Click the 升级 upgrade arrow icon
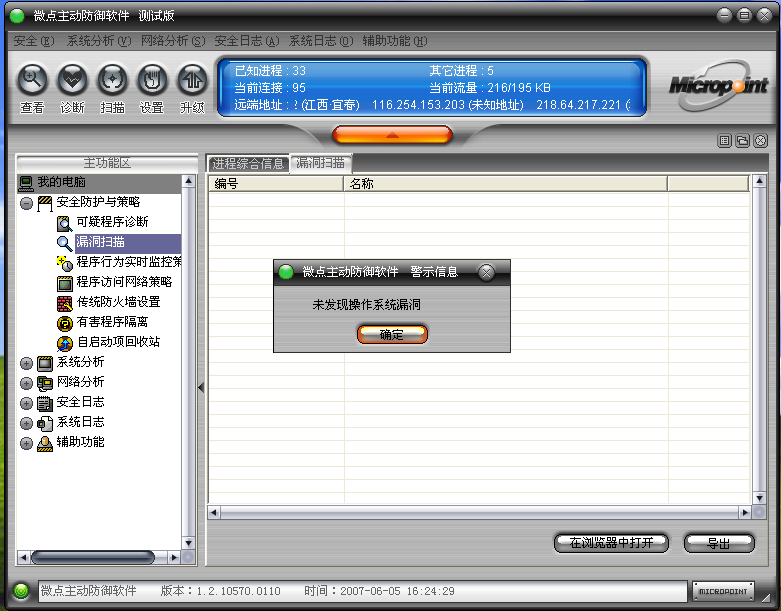 click(x=192, y=80)
